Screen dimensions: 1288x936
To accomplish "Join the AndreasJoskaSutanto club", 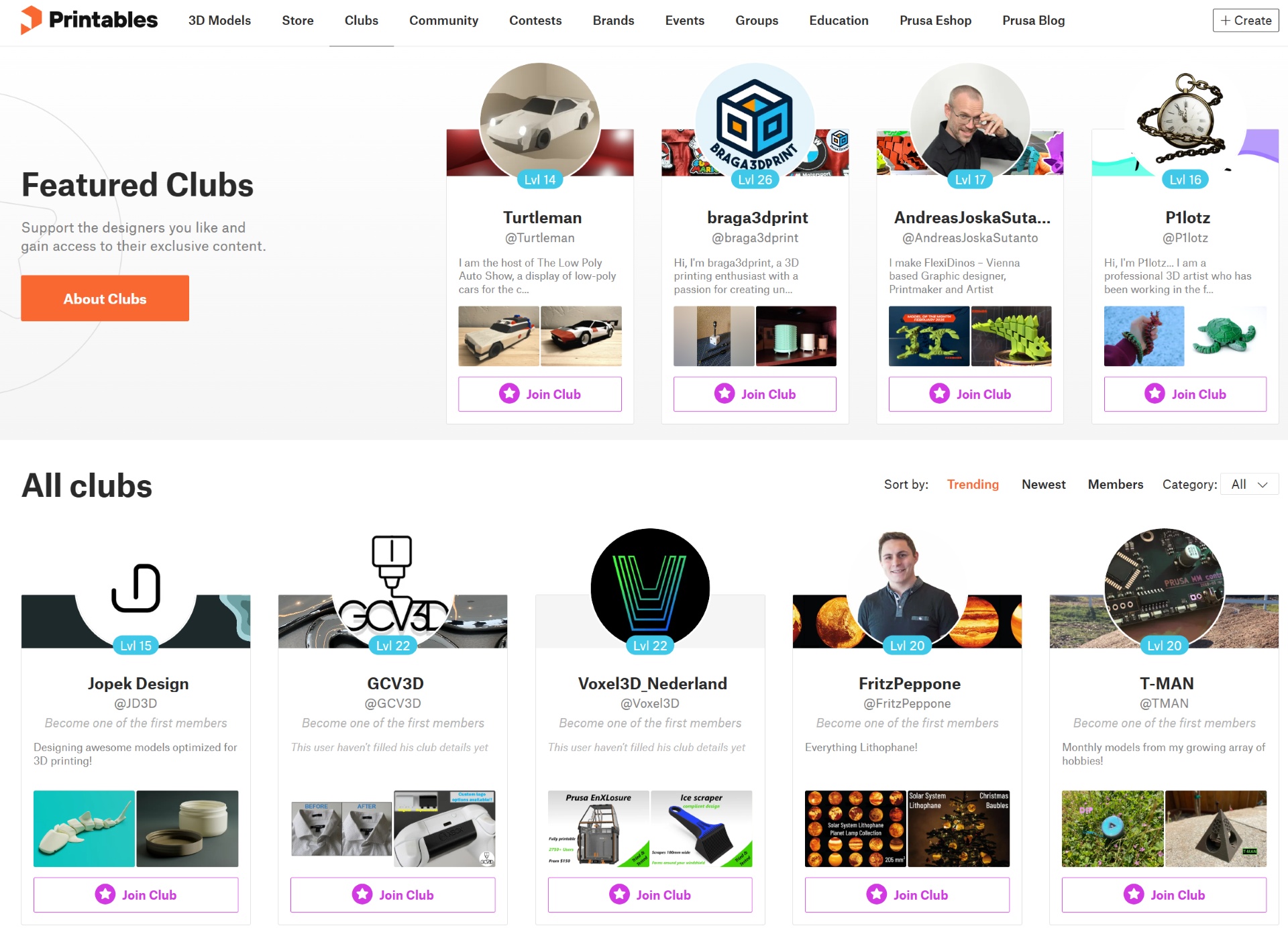I will (970, 394).
